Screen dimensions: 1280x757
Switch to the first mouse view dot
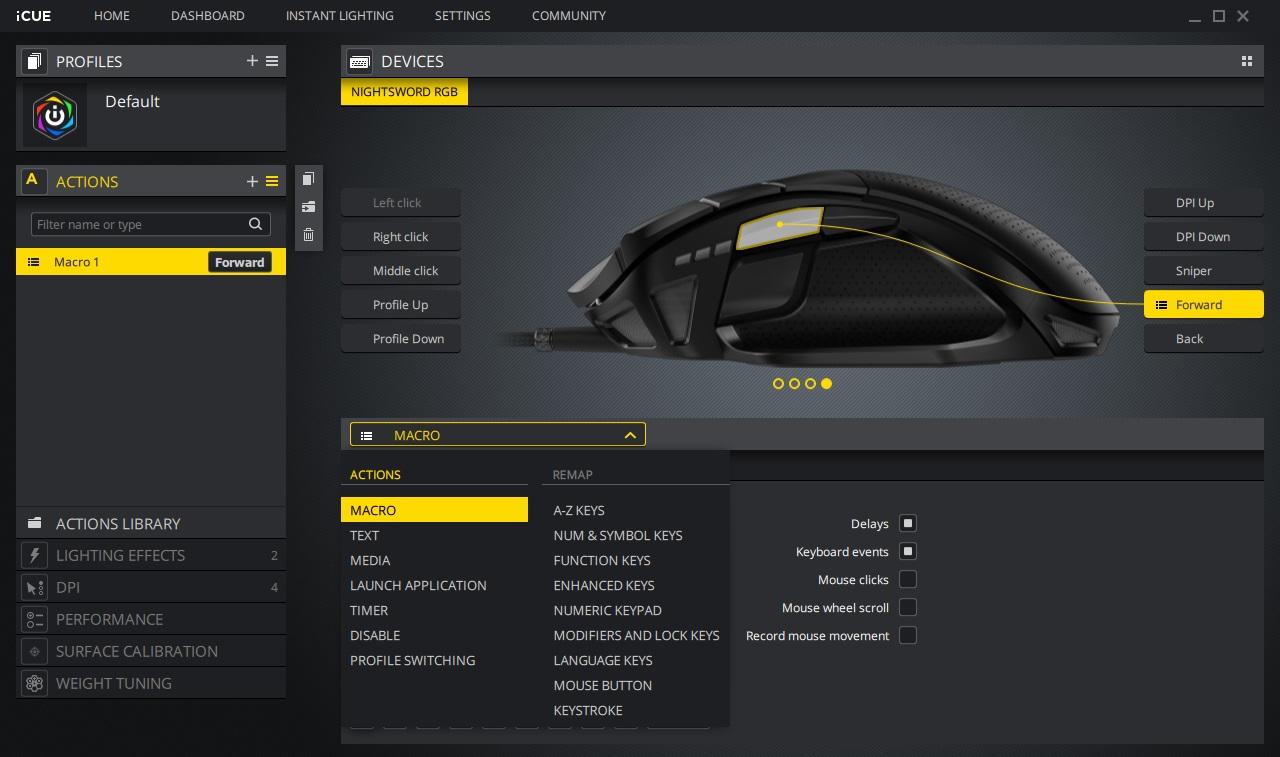pos(779,383)
